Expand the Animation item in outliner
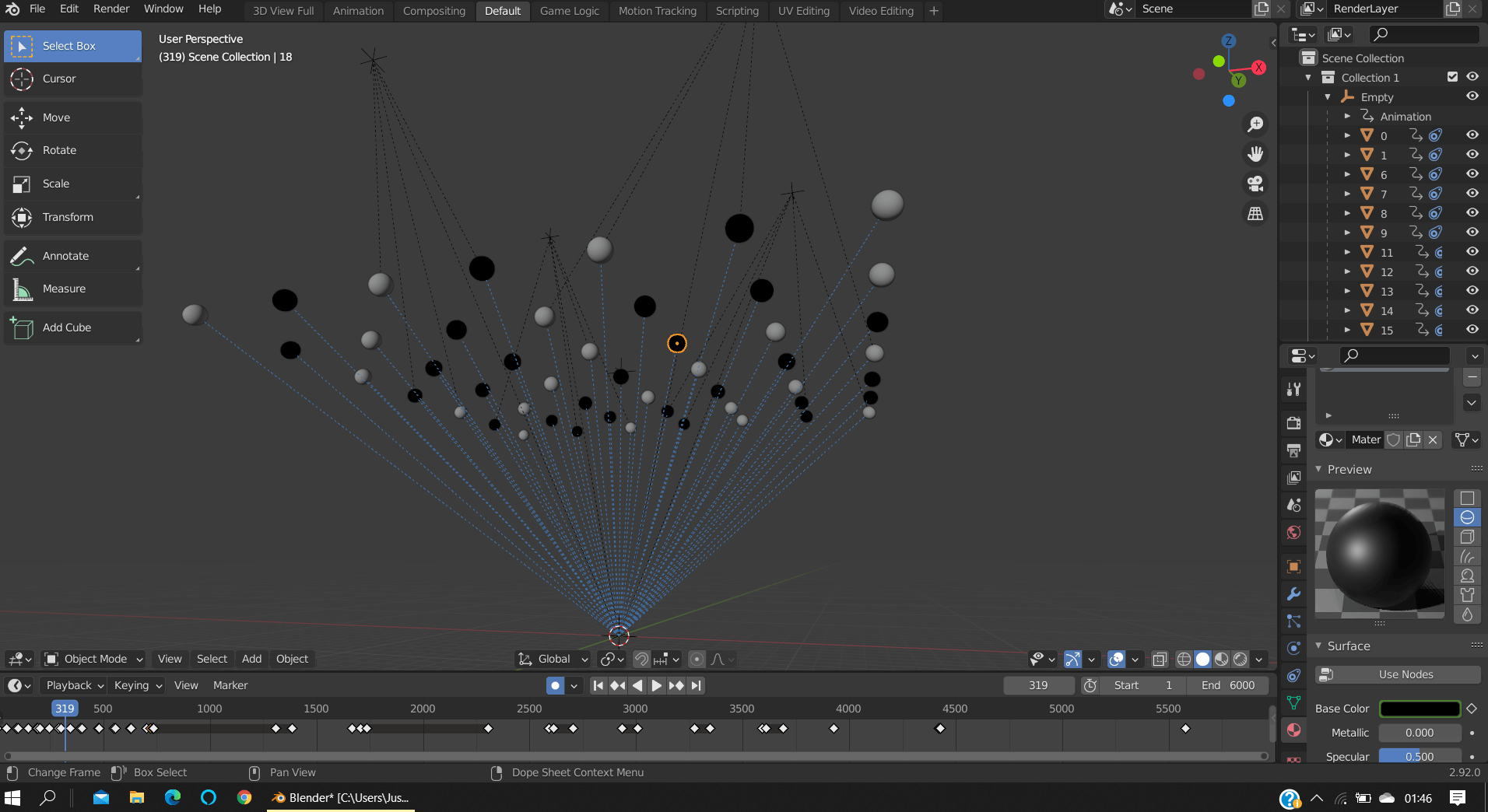This screenshot has width=1488, height=812. point(1347,116)
